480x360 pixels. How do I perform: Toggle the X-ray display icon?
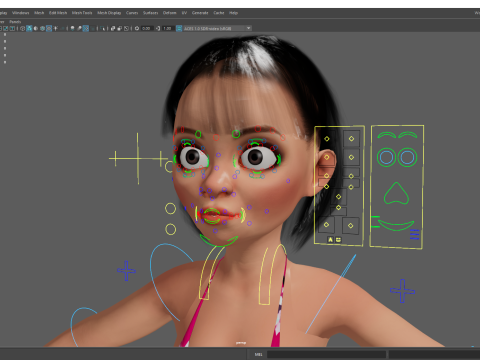(113, 28)
